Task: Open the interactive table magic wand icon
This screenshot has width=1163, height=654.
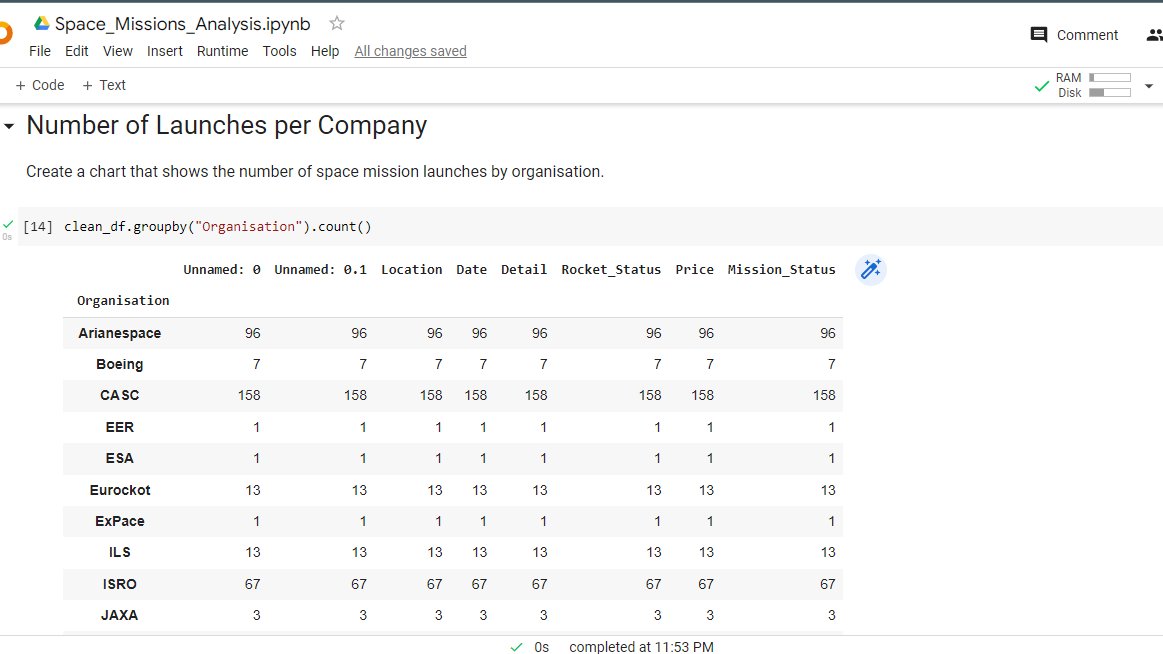Action: click(x=871, y=269)
